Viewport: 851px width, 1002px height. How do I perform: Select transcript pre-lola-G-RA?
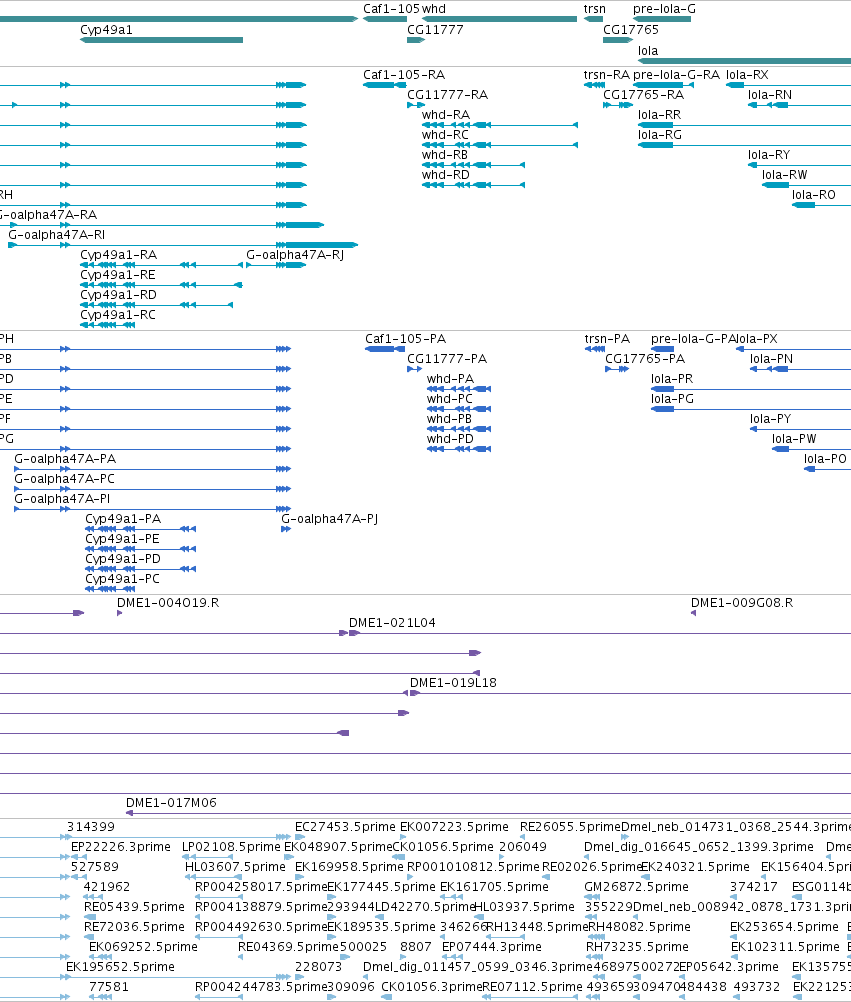pos(677,75)
